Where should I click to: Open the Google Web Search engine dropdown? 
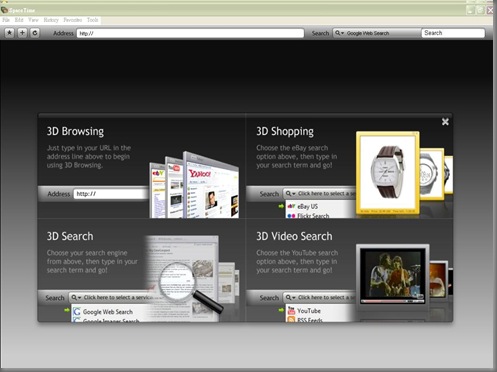click(x=376, y=33)
